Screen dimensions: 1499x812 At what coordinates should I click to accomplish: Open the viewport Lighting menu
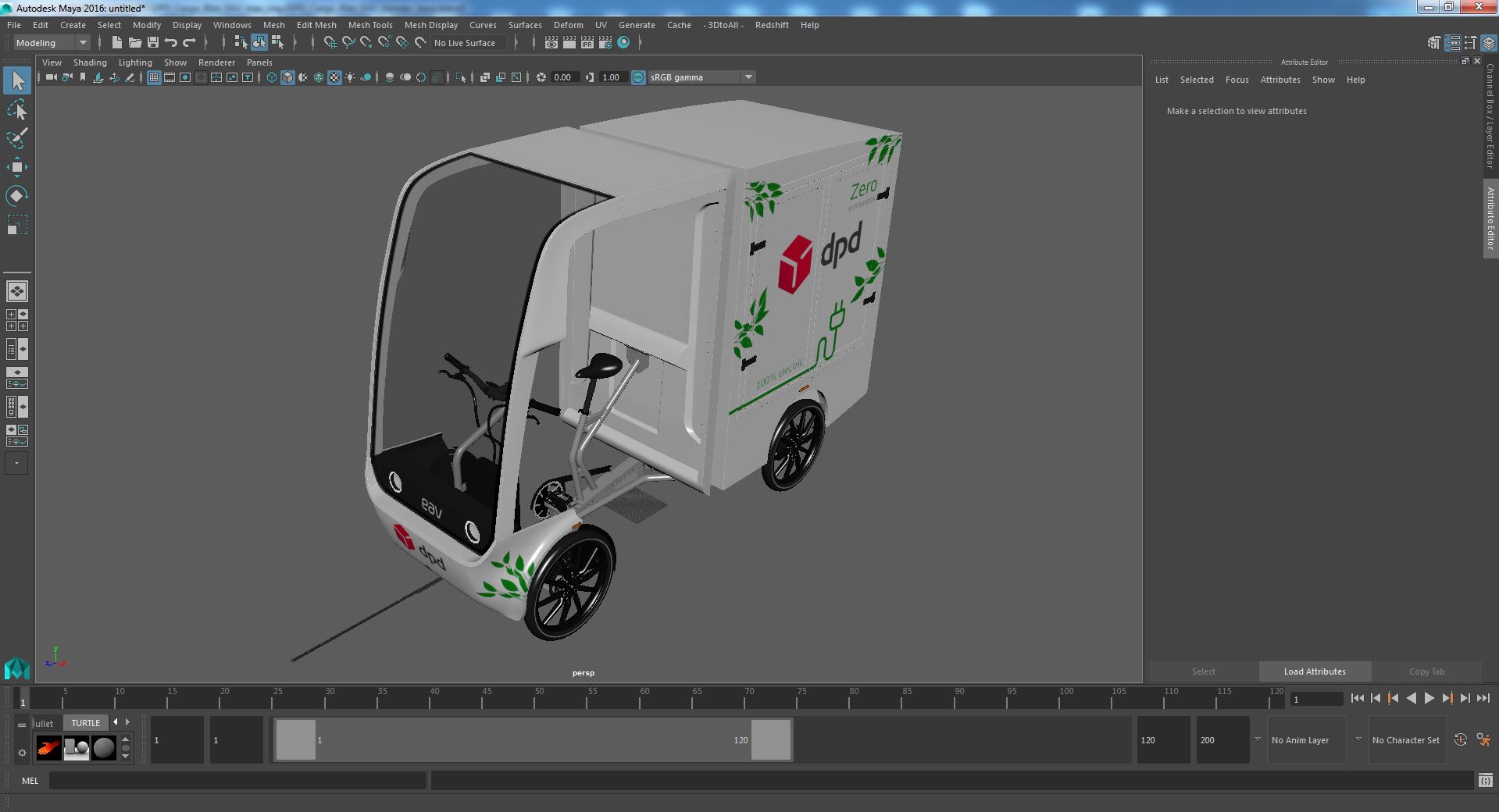pos(135,62)
